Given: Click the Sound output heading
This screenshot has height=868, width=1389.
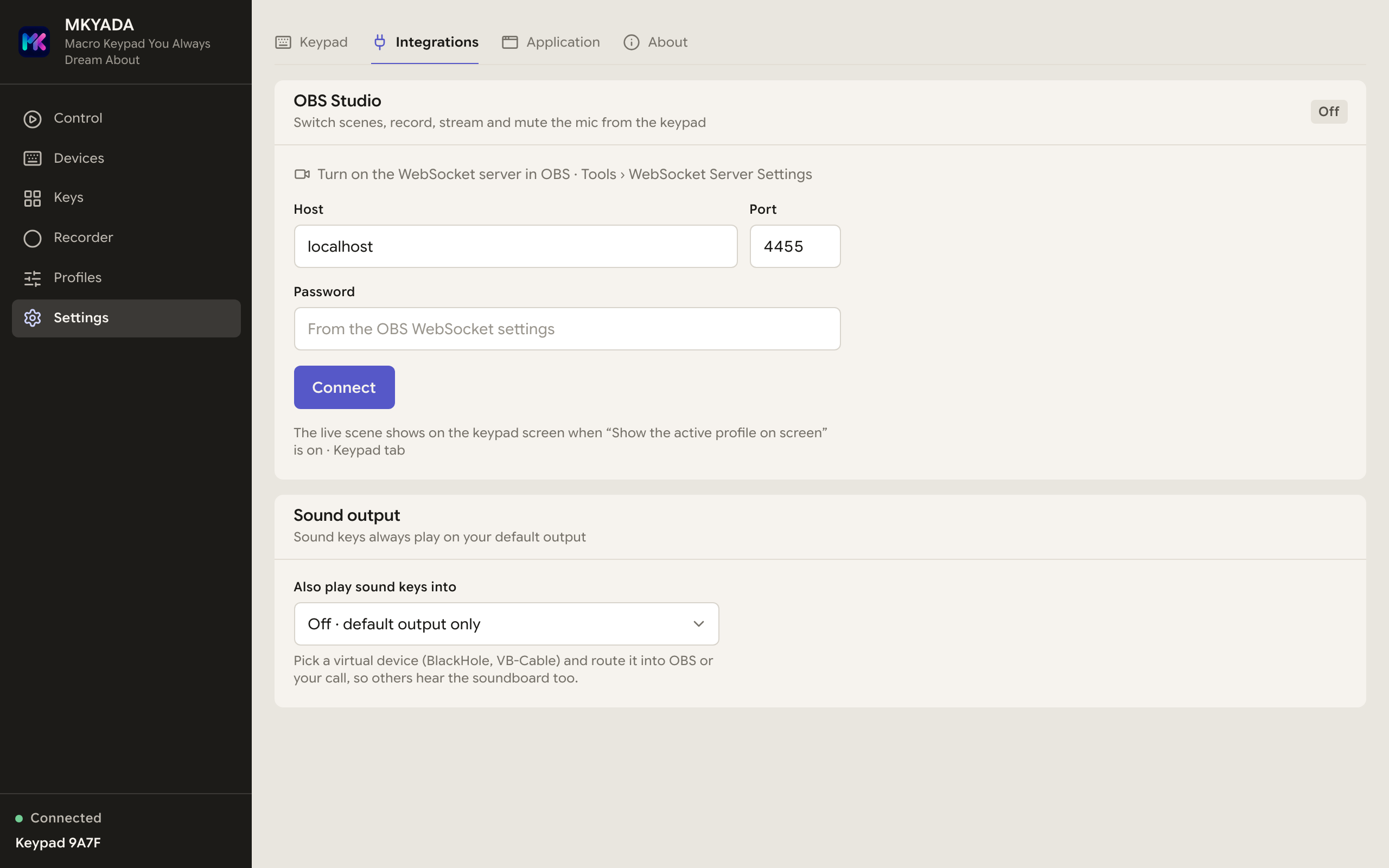Looking at the screenshot, I should pos(347,515).
